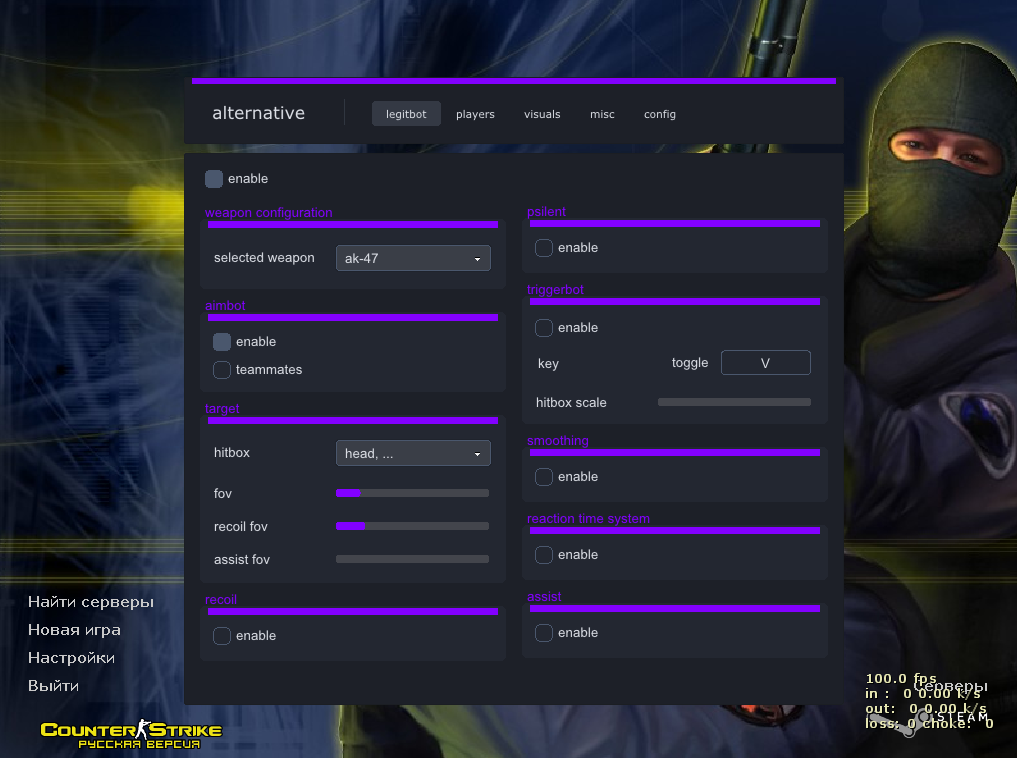
Task: Enable the psilent checkbox
Action: tap(544, 248)
